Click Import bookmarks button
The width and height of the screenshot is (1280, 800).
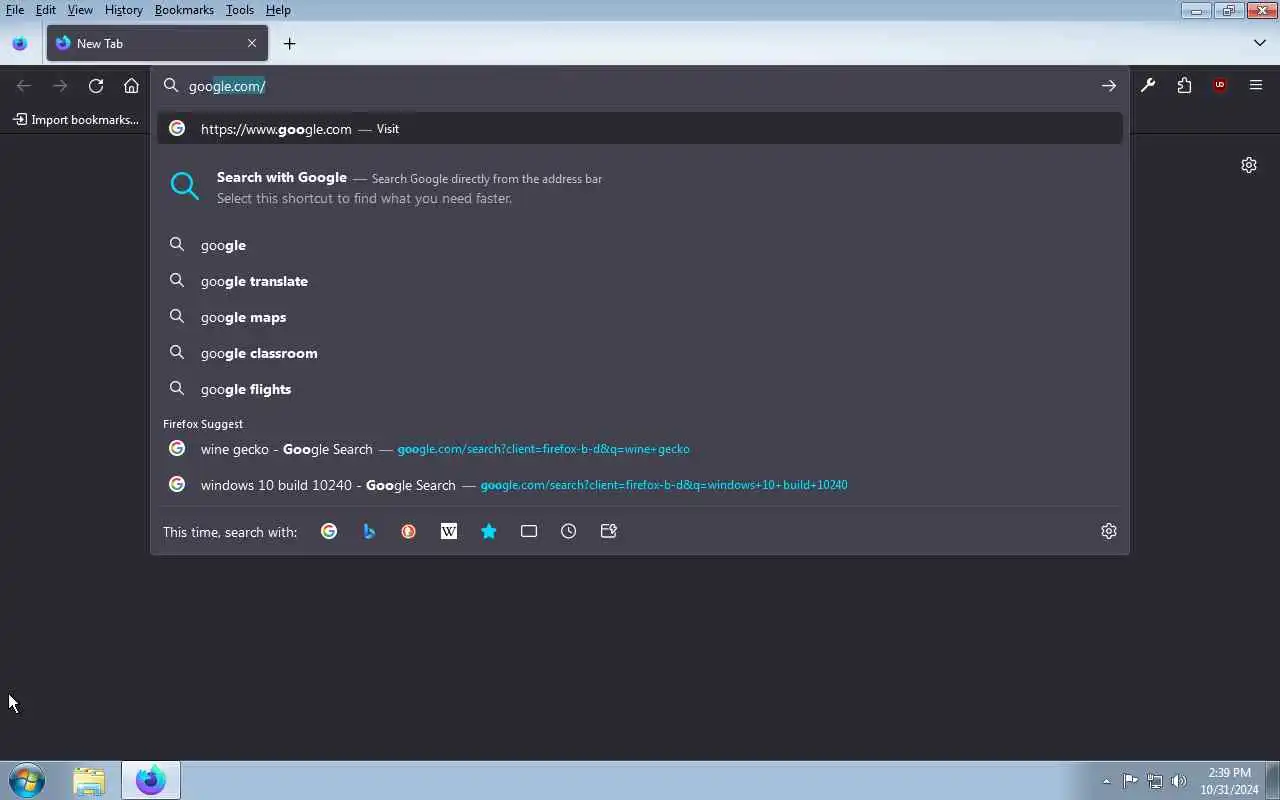tap(76, 120)
